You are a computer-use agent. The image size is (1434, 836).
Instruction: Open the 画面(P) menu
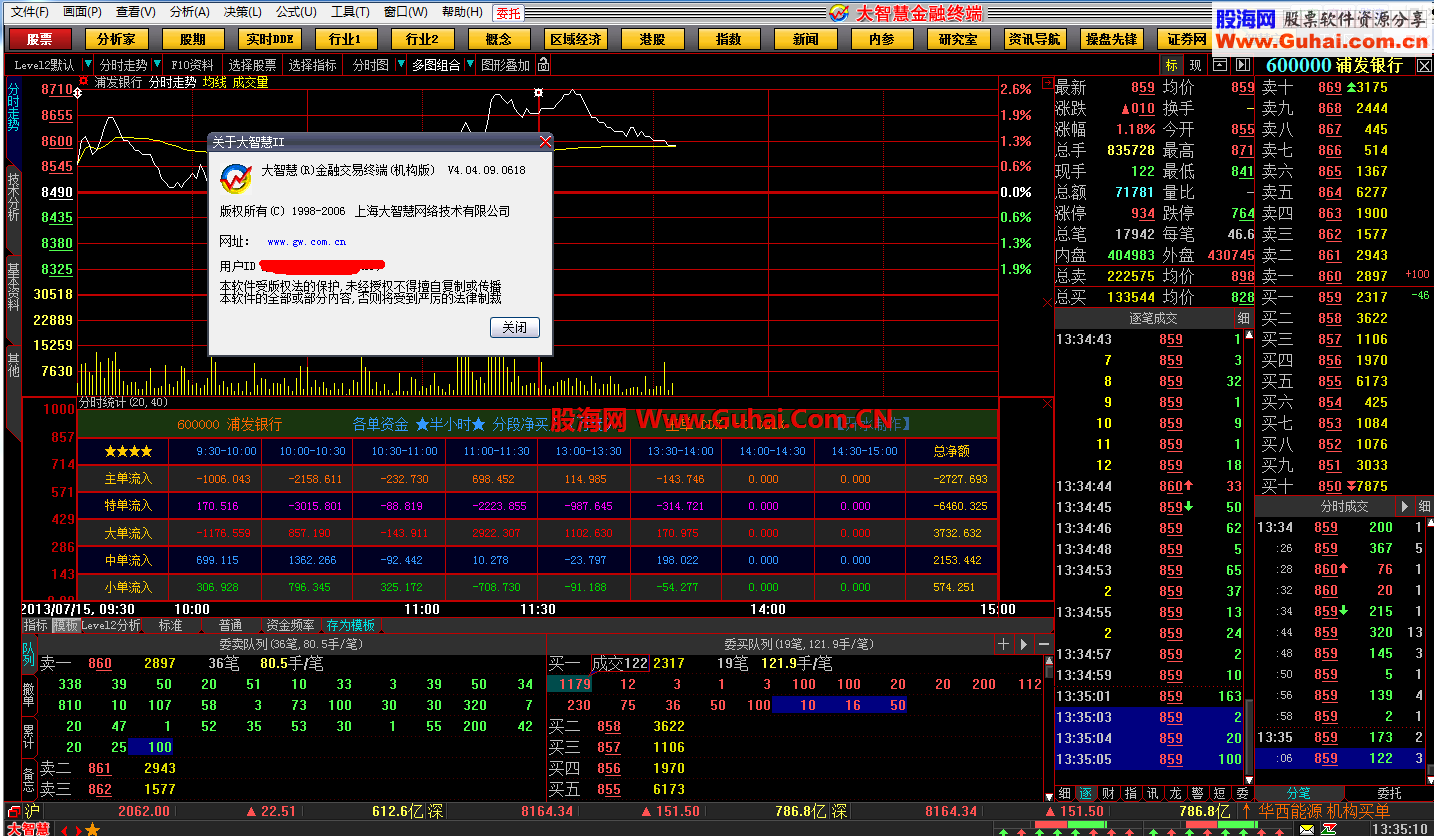click(x=82, y=12)
